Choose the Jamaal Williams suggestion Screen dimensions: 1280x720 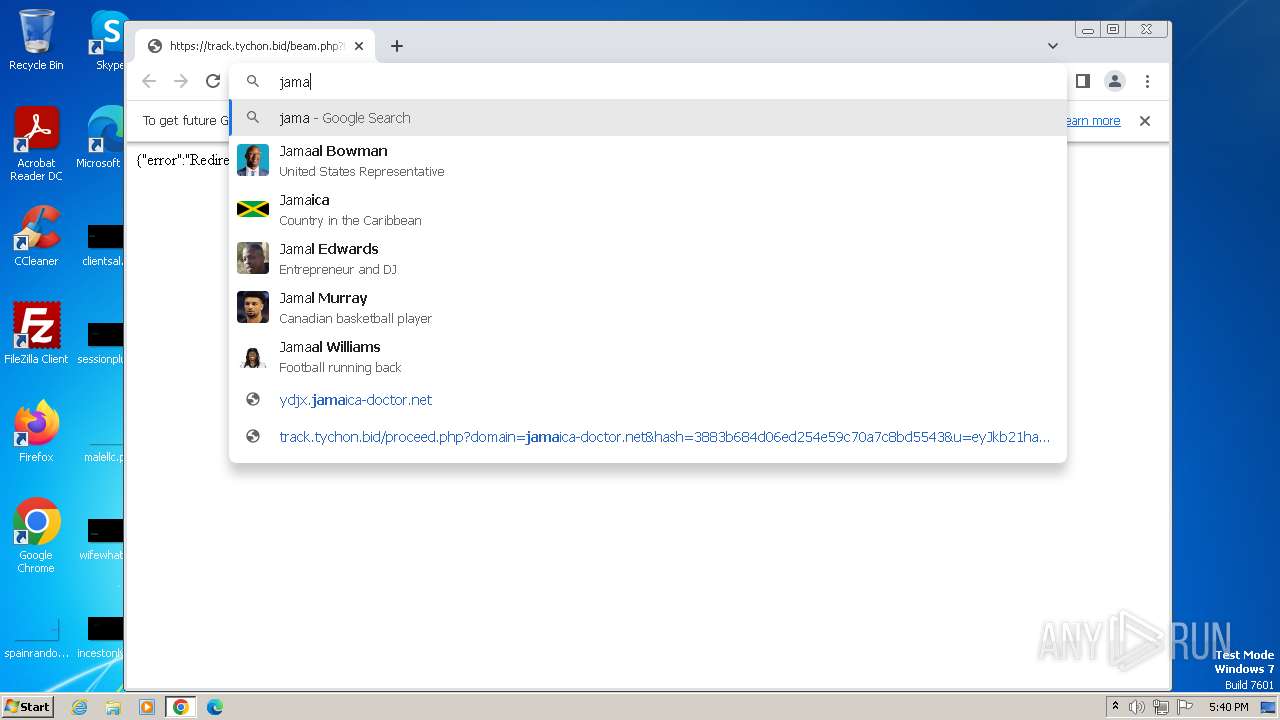(x=648, y=356)
